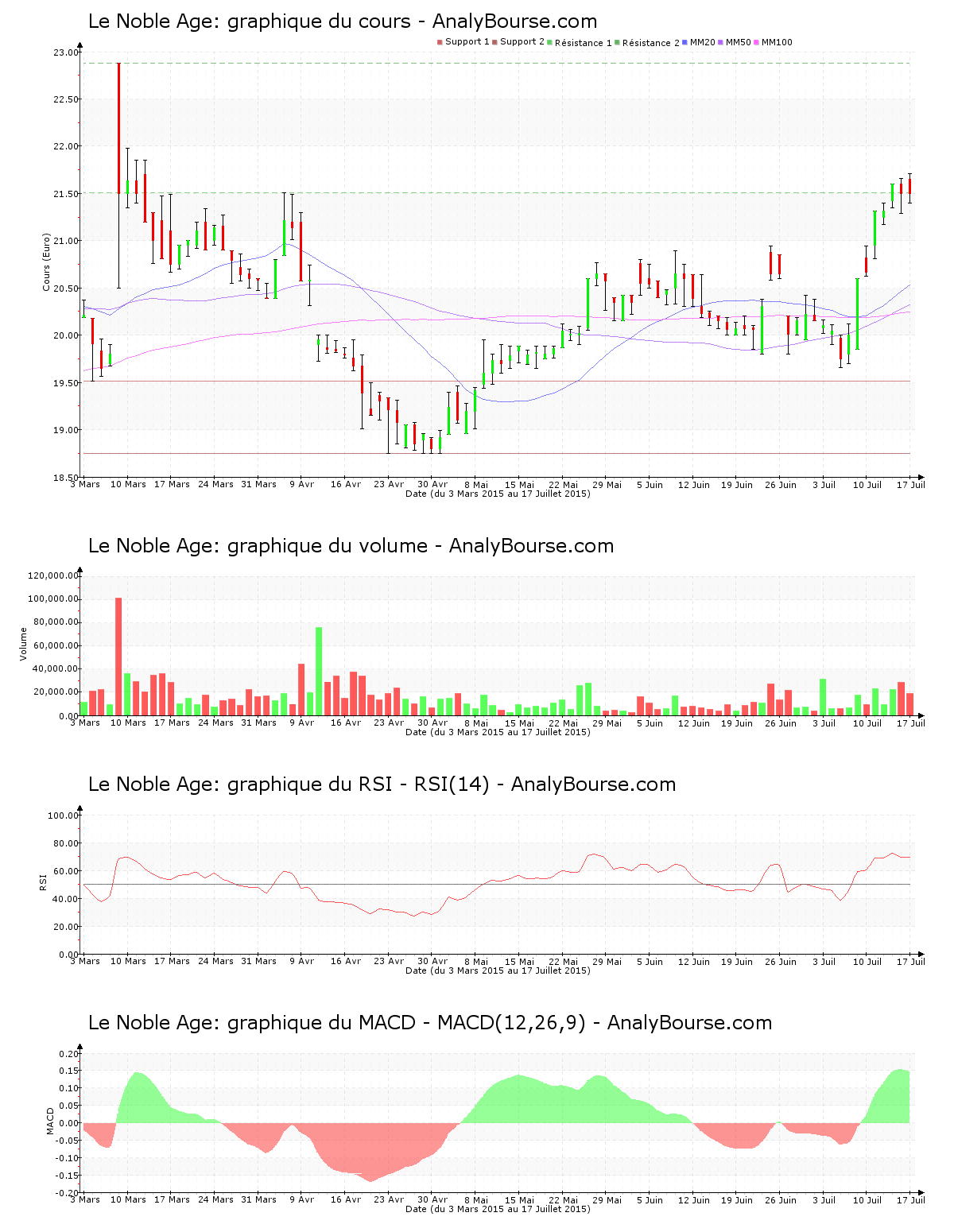Click '8 Mai' date under price chart

click(476, 484)
